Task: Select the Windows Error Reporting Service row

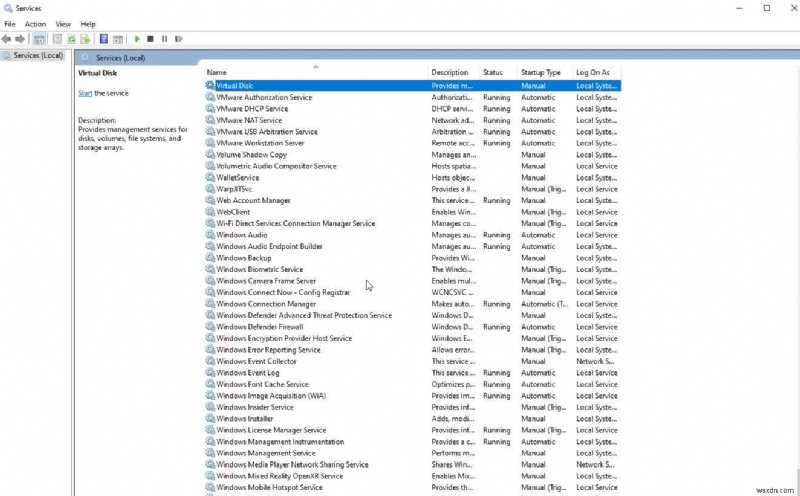Action: pos(413,350)
